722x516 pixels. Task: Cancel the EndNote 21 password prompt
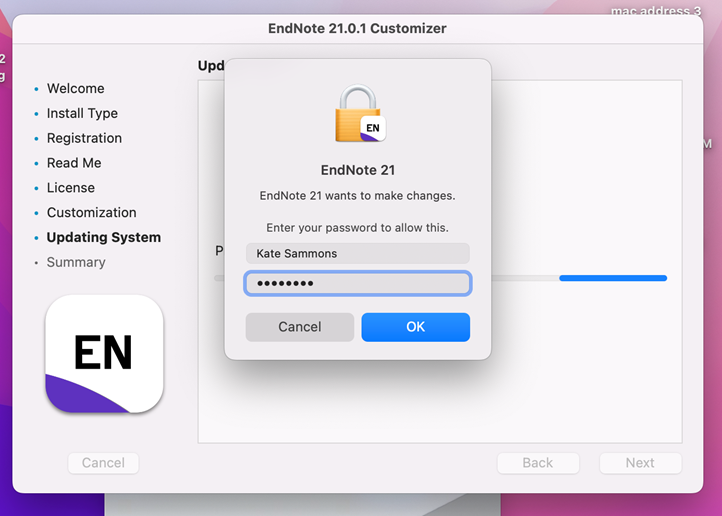(300, 327)
